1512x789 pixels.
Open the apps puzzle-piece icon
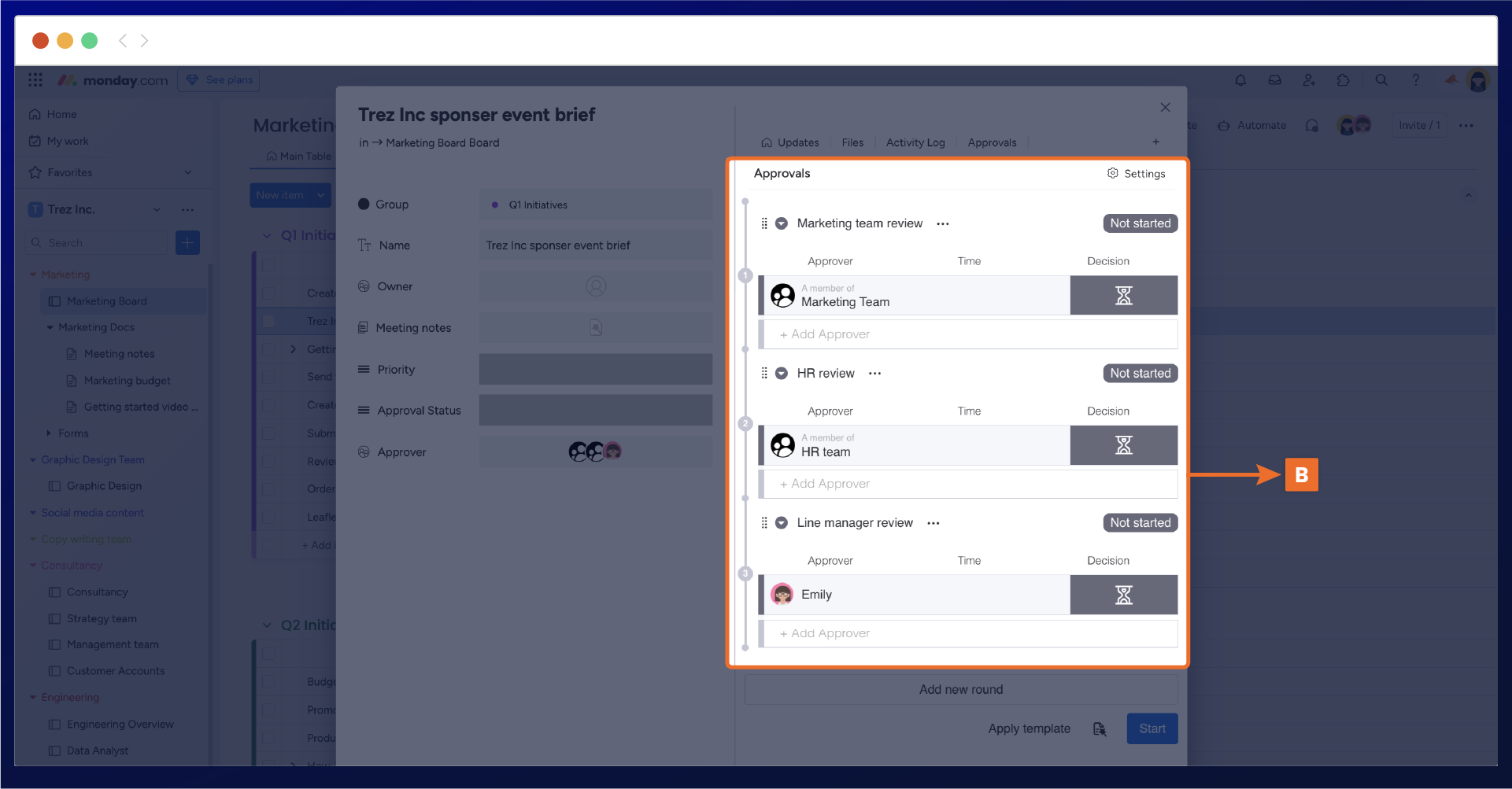(1344, 80)
